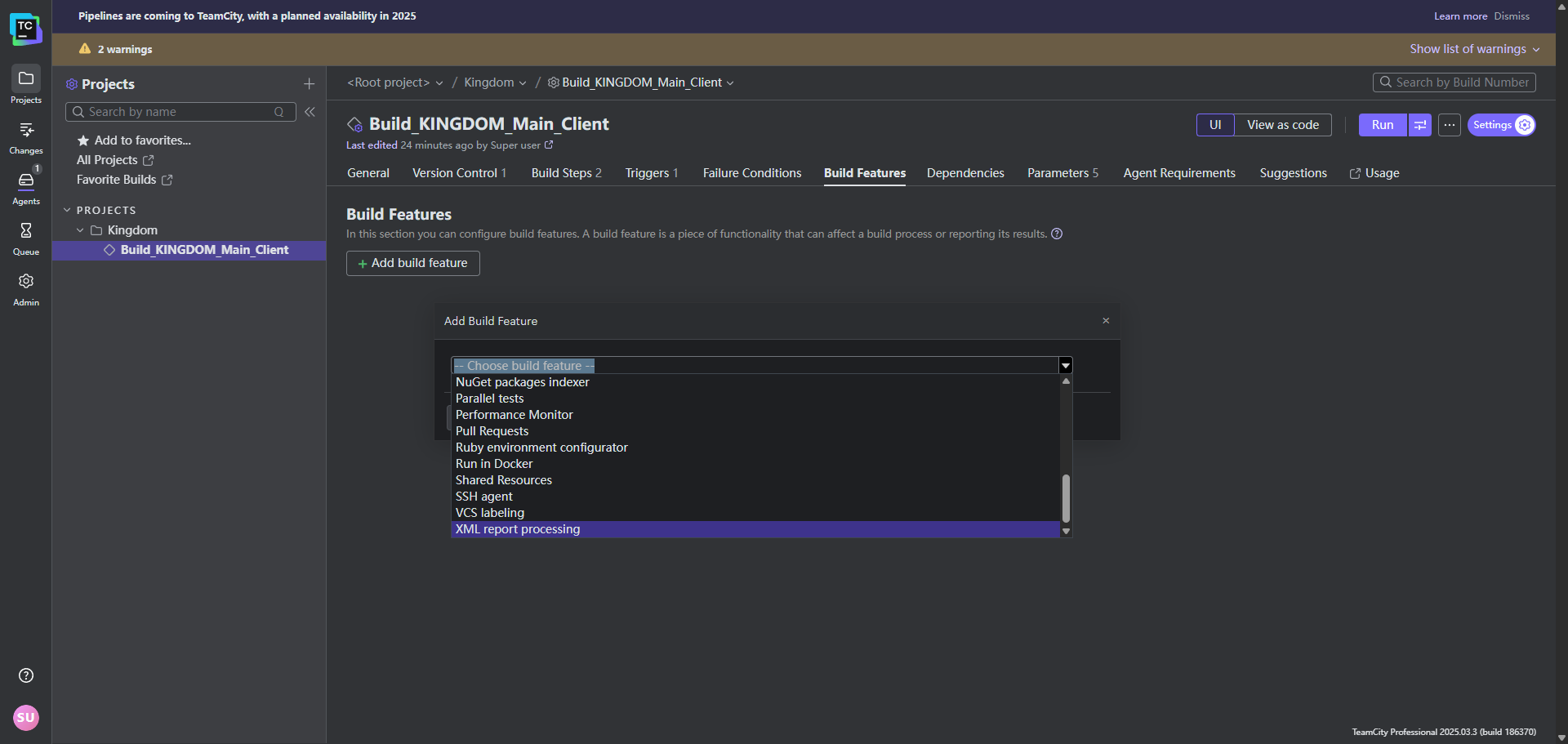The image size is (1568, 744).
Task: Open the Version Control tab
Action: click(x=459, y=173)
